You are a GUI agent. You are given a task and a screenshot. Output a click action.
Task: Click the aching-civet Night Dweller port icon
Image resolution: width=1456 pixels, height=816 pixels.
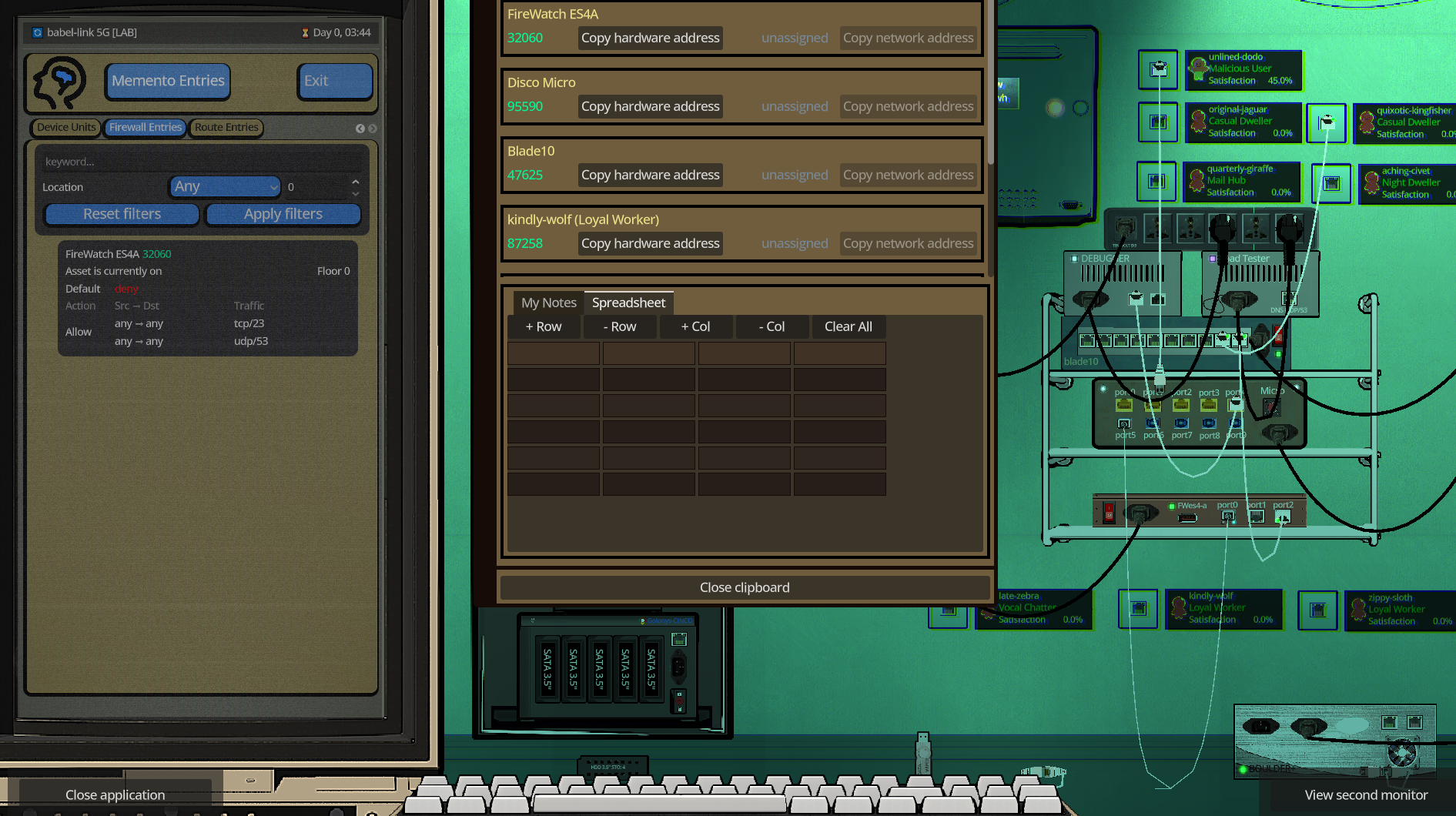coord(1331,183)
